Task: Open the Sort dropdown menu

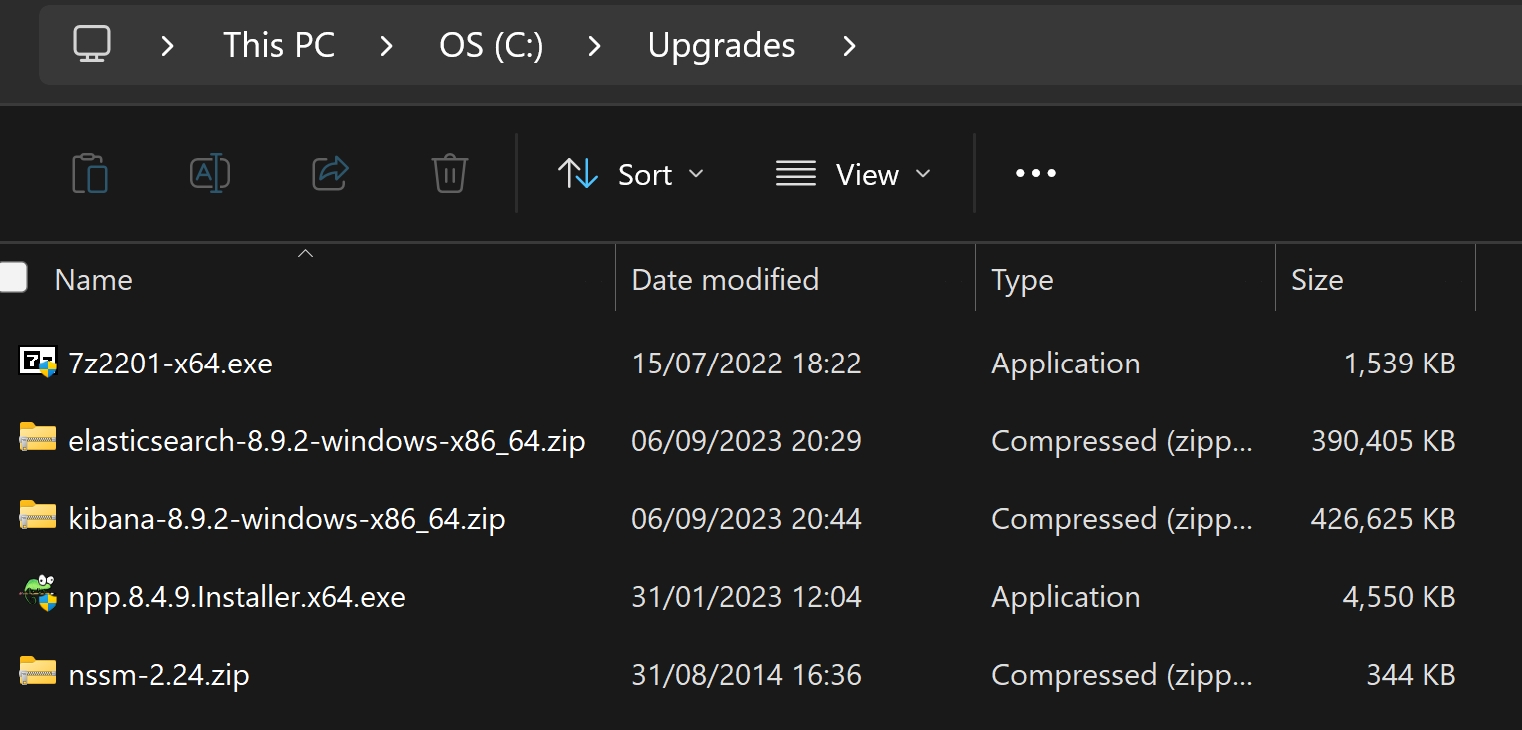Action: (x=631, y=174)
